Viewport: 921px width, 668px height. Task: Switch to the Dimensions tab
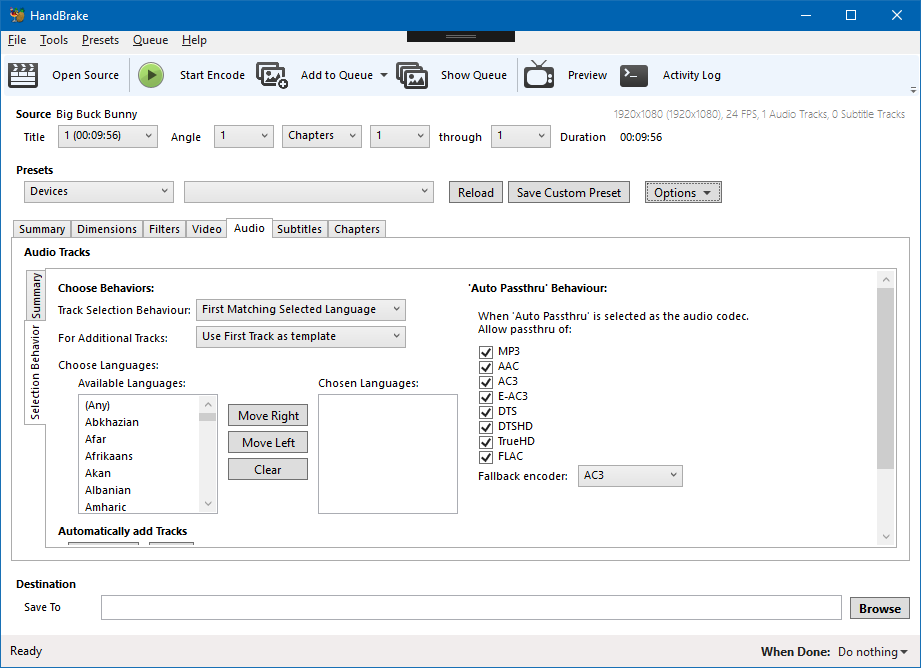107,229
